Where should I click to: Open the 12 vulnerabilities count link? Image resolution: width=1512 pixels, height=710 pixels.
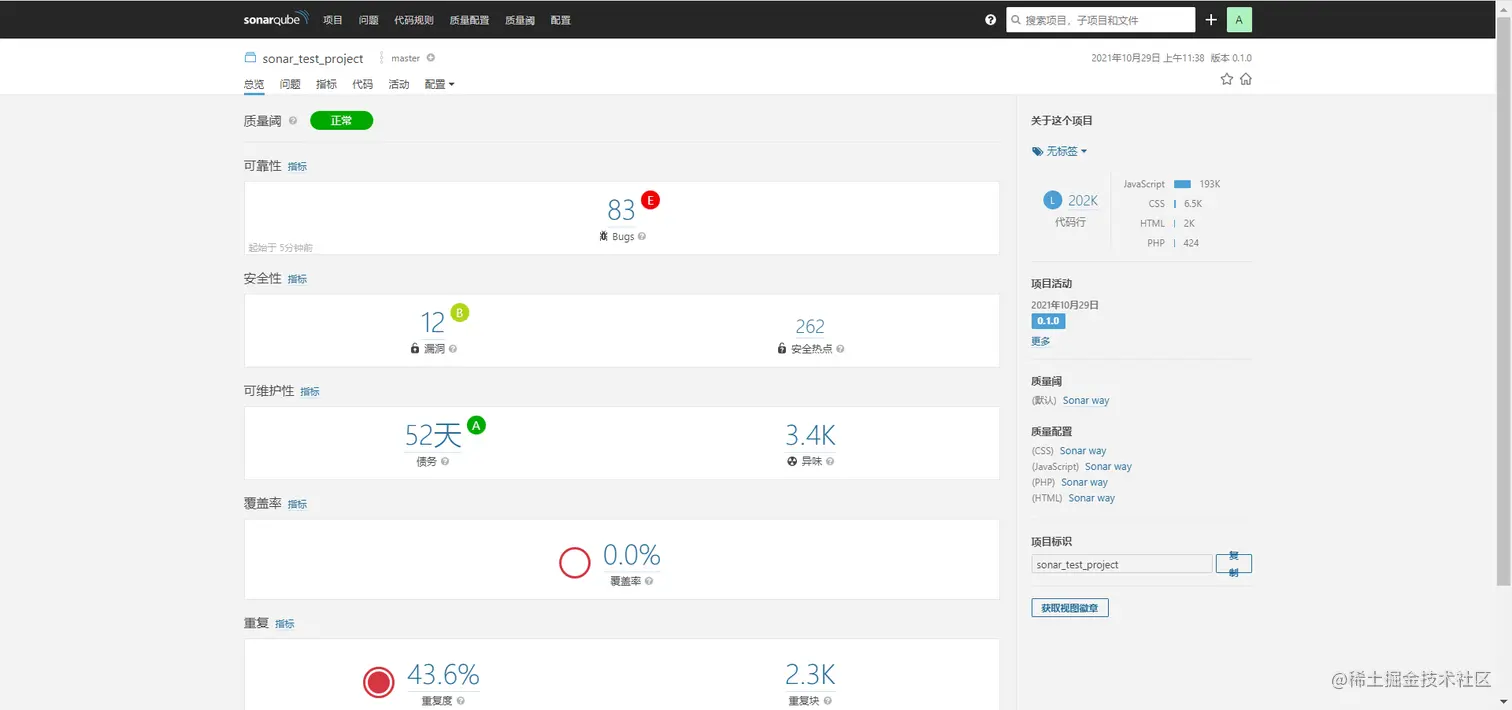point(432,322)
